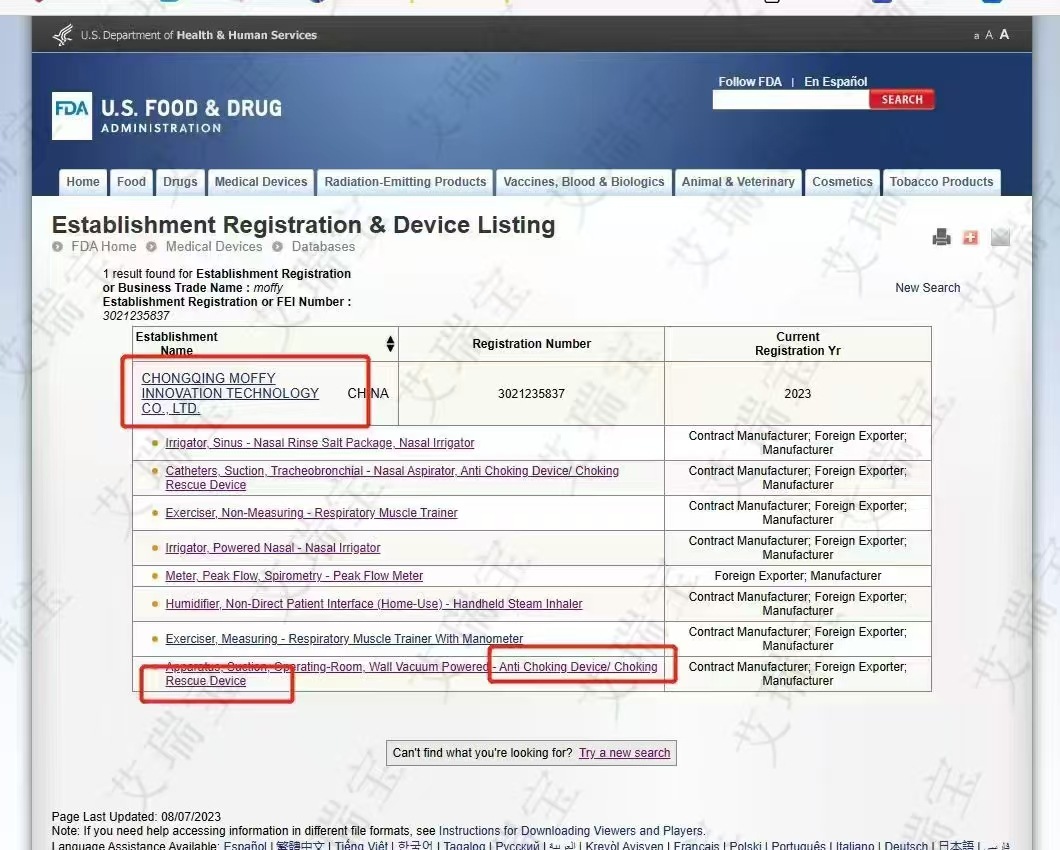The image size is (1060, 850).
Task: Open Animal & Veterinary tab
Action: 738,182
